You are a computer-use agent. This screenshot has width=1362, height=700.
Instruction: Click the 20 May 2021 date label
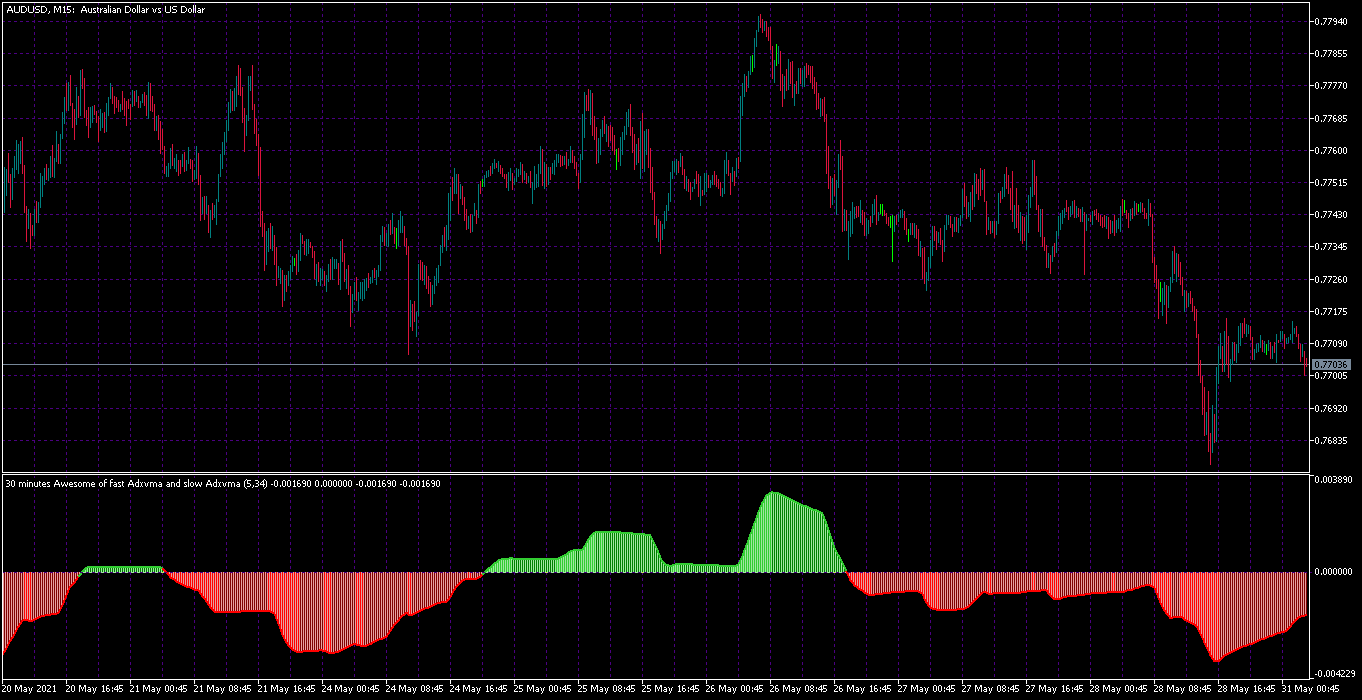tap(31, 689)
